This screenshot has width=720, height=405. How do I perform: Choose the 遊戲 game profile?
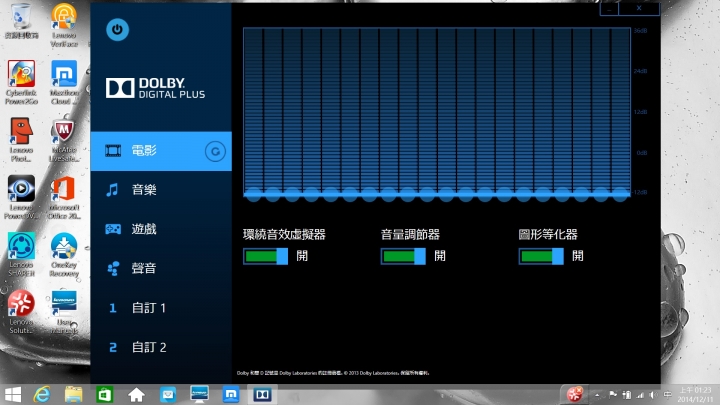point(161,229)
